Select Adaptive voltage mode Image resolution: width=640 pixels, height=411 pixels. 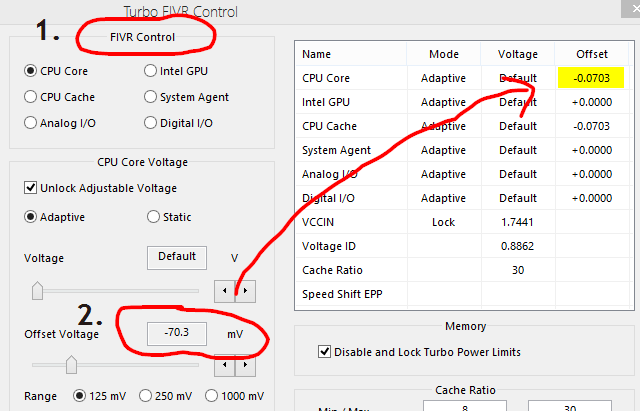pos(31,217)
